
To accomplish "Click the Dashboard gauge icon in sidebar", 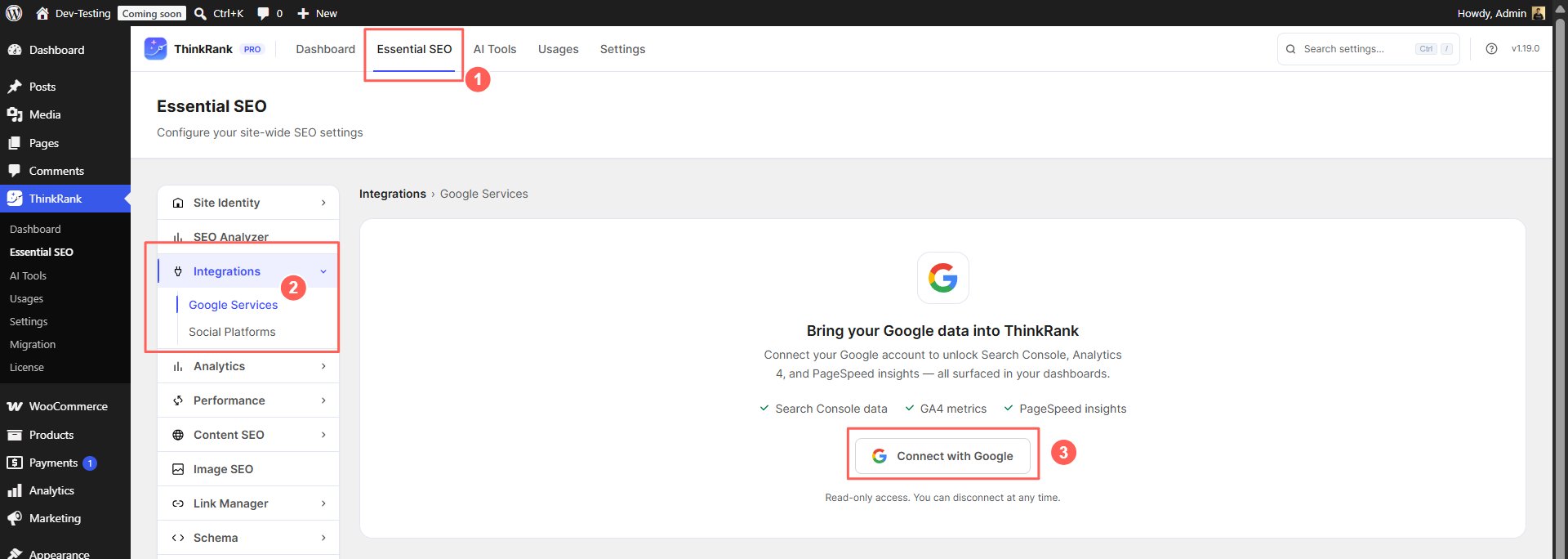I will tap(15, 50).
